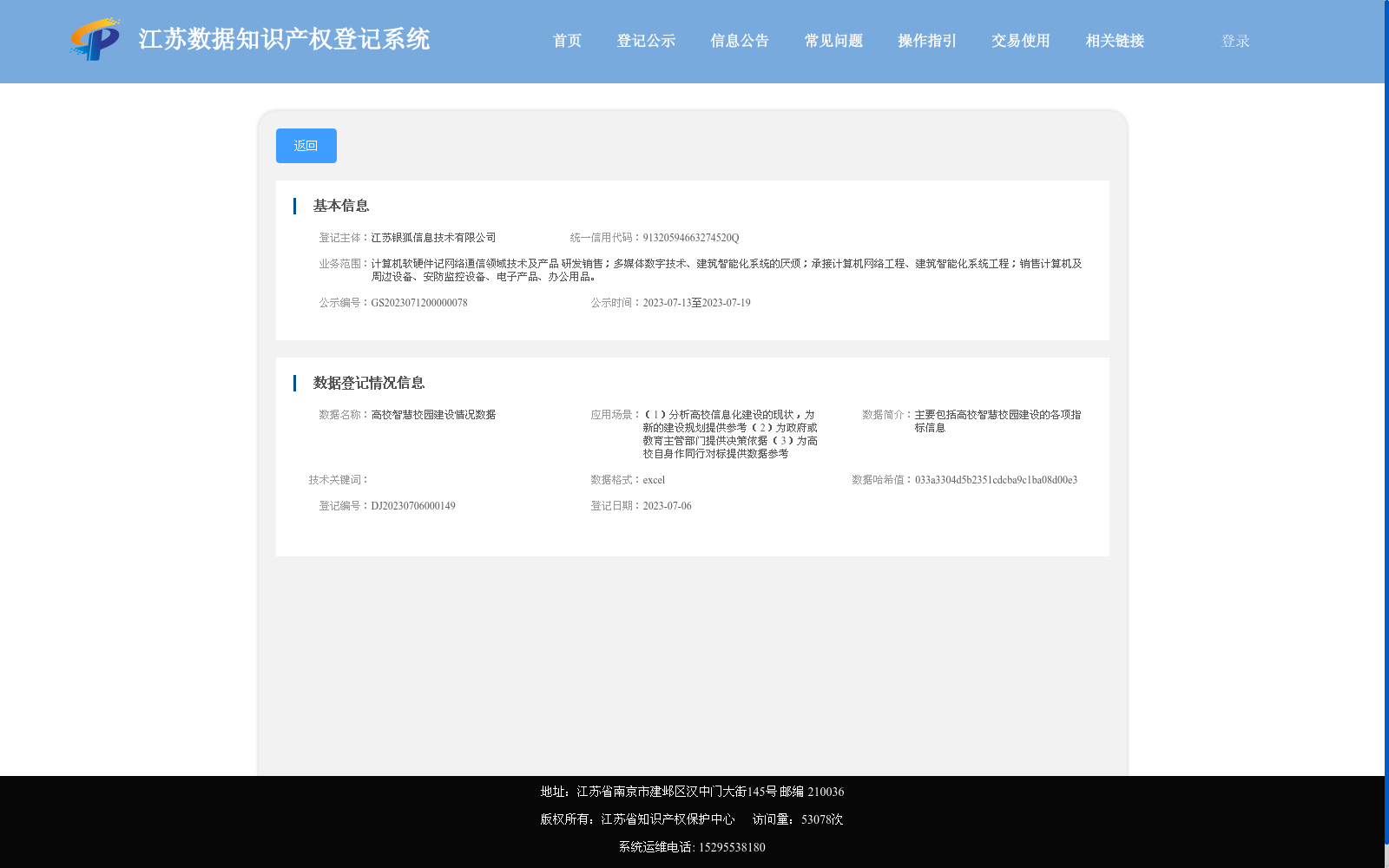1389x868 pixels.
Task: Click the 应用场景 description paragraph
Action: (x=730, y=434)
